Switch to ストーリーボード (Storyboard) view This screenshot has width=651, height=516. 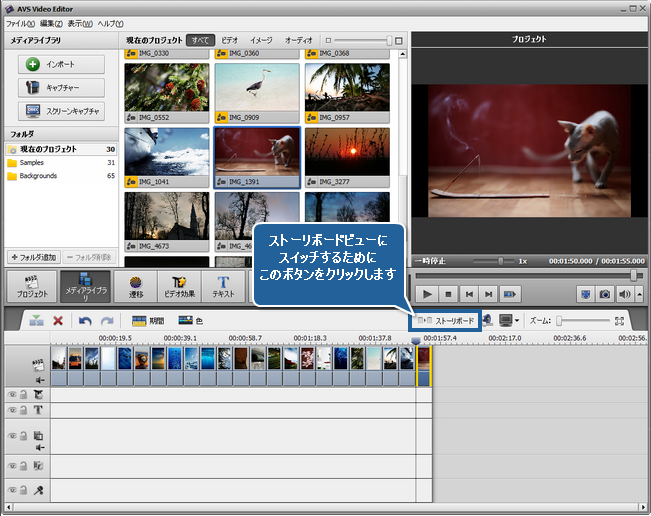[446, 321]
